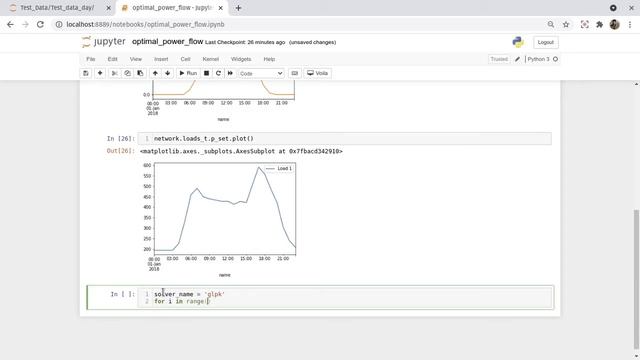
Task: Click the Last Checkpoint status text
Action: (245, 42)
